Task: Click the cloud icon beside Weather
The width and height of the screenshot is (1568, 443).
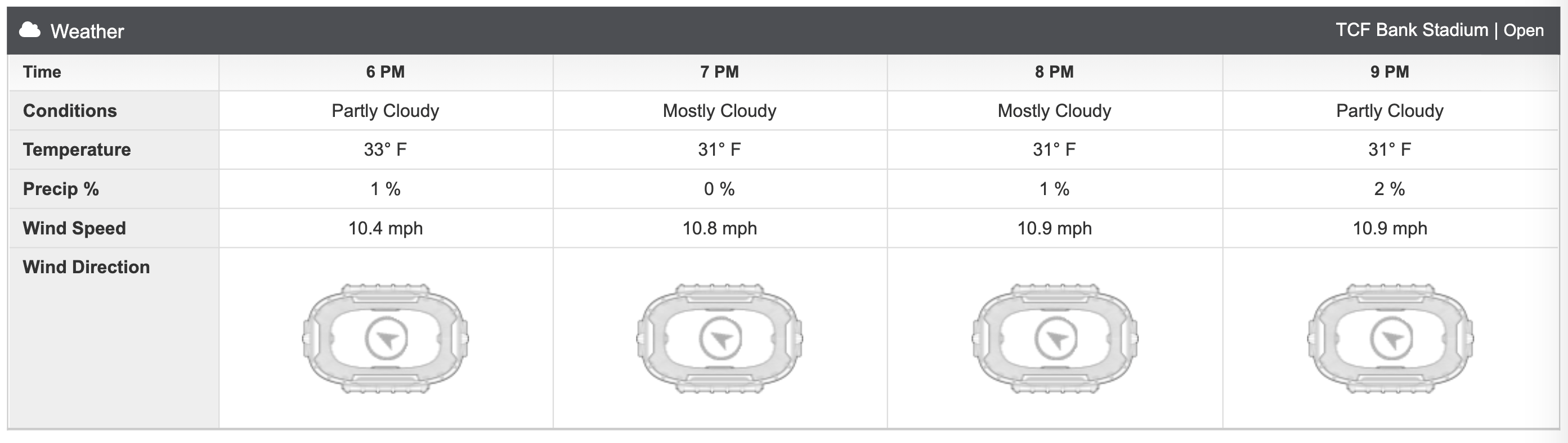Action: click(29, 30)
